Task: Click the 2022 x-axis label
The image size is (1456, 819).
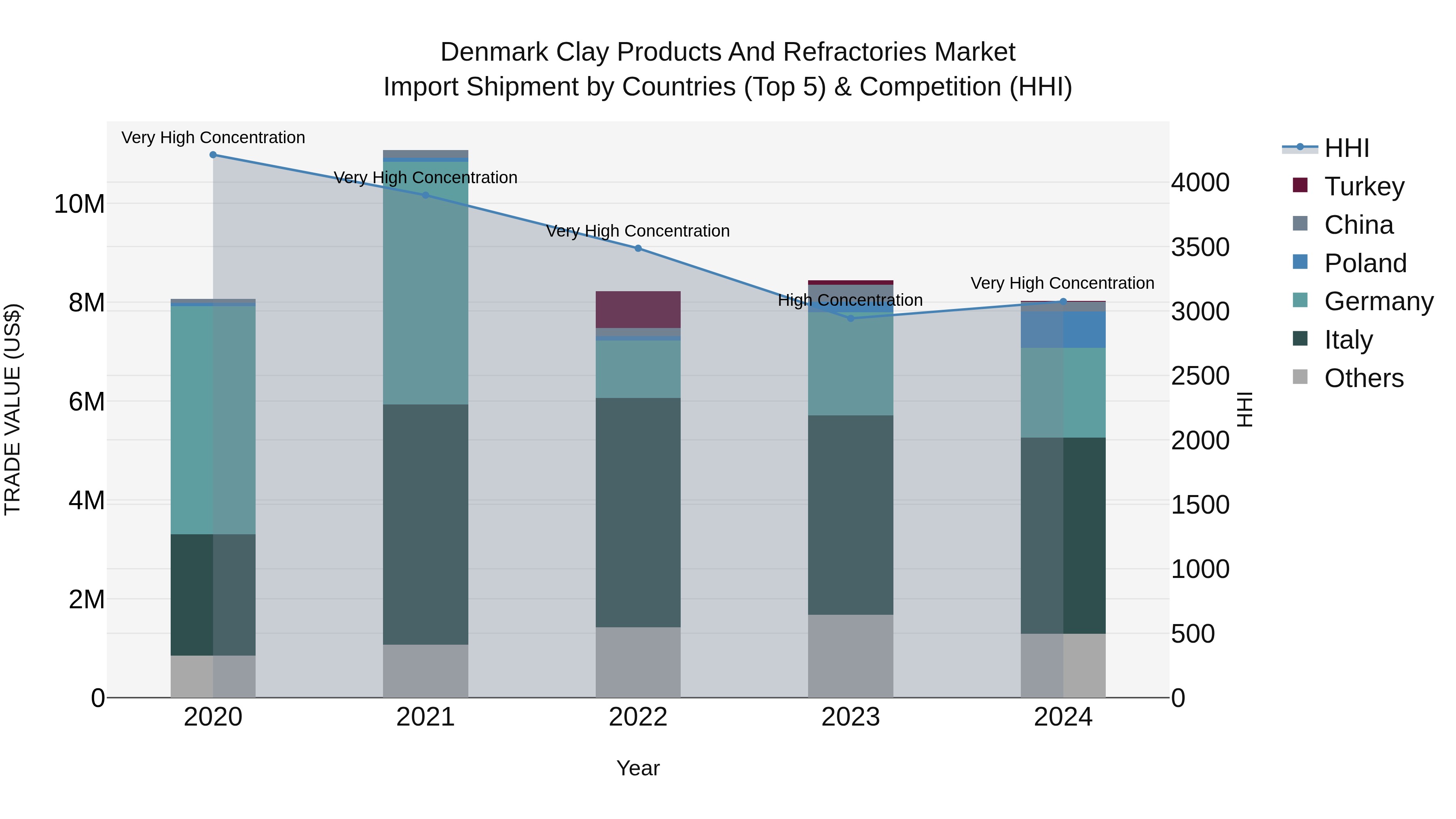Action: 638,717
